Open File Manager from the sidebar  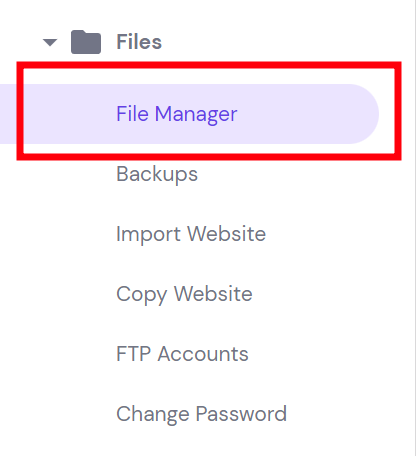[x=177, y=114]
